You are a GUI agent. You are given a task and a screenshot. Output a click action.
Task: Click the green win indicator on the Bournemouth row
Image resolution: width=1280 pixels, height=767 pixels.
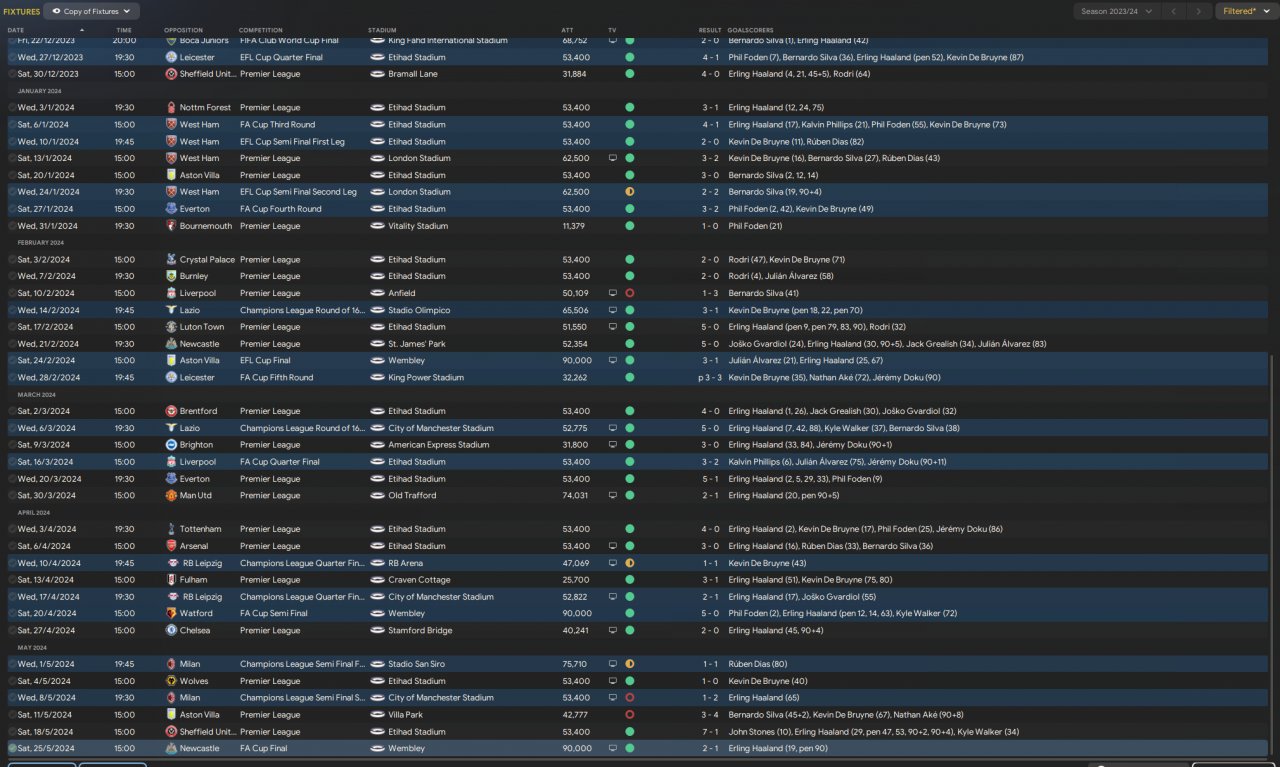click(630, 226)
